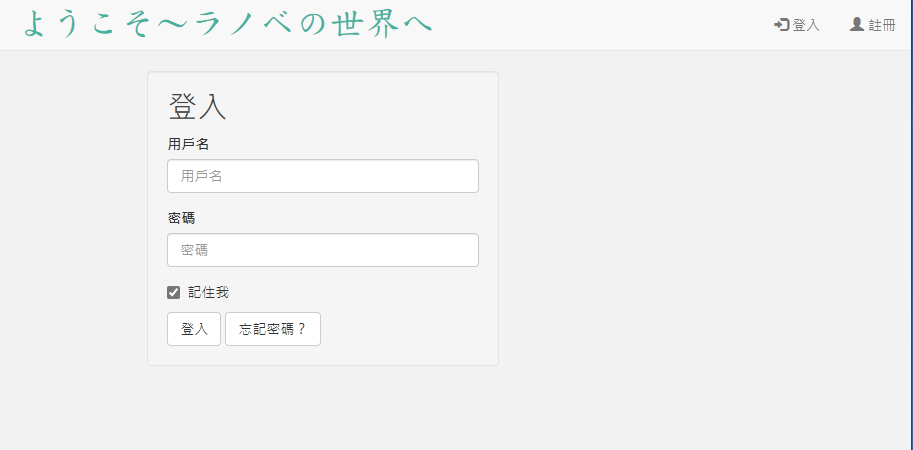
Task: Click the へ character at title end
Action: [x=417, y=24]
